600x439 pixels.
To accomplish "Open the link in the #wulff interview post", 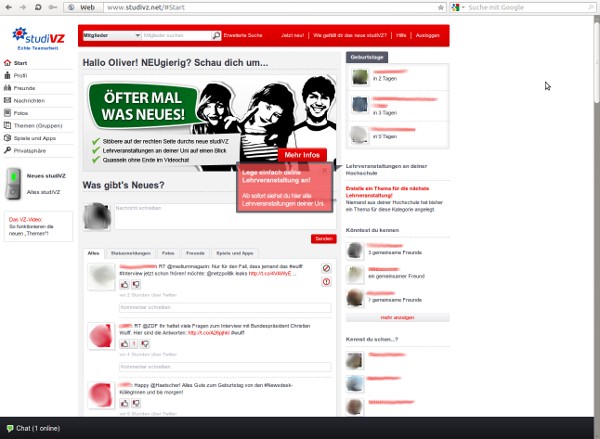I will [270, 274].
